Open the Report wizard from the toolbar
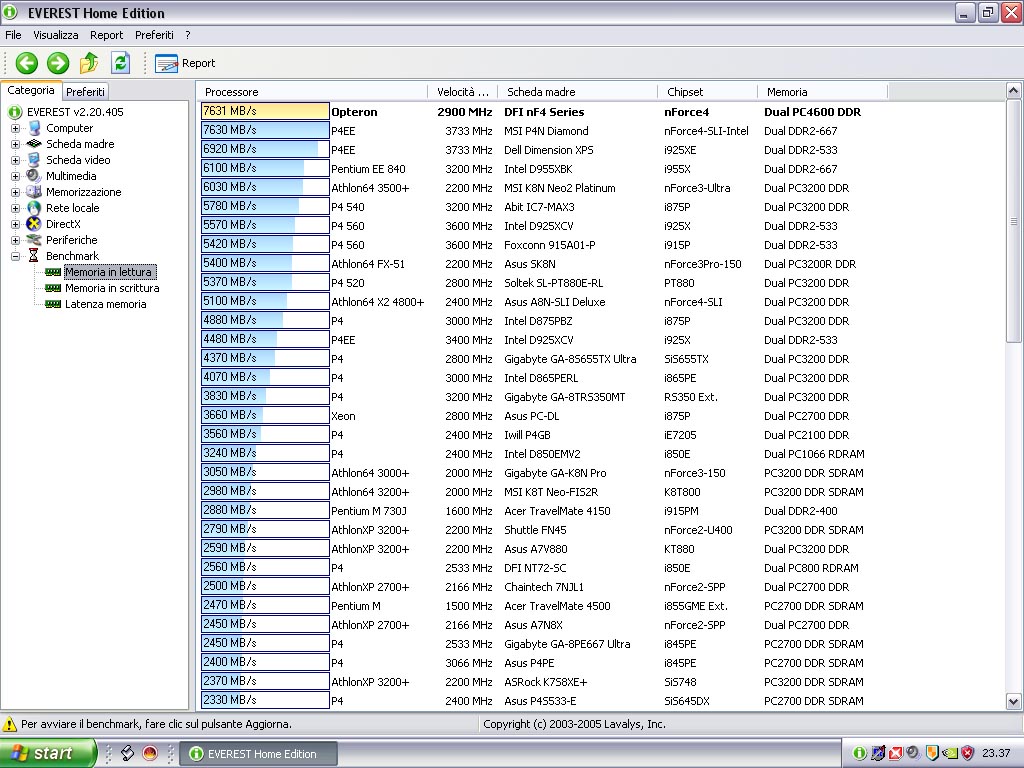Viewport: 1024px width, 768px height. pos(185,63)
